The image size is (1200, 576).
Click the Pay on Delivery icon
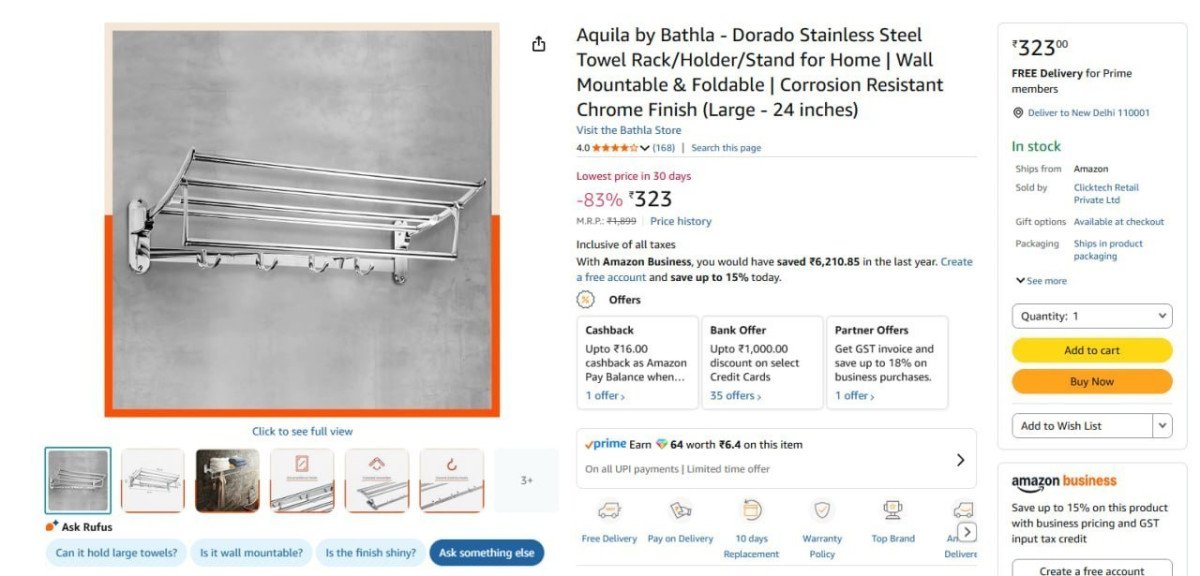(681, 511)
